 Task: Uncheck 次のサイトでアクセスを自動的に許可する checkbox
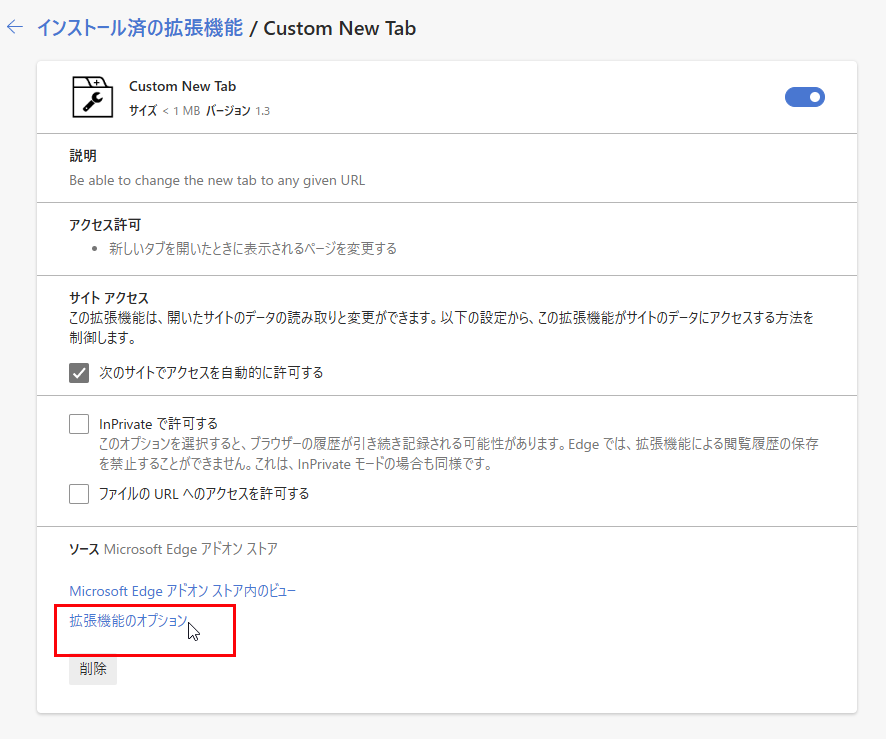[x=79, y=373]
